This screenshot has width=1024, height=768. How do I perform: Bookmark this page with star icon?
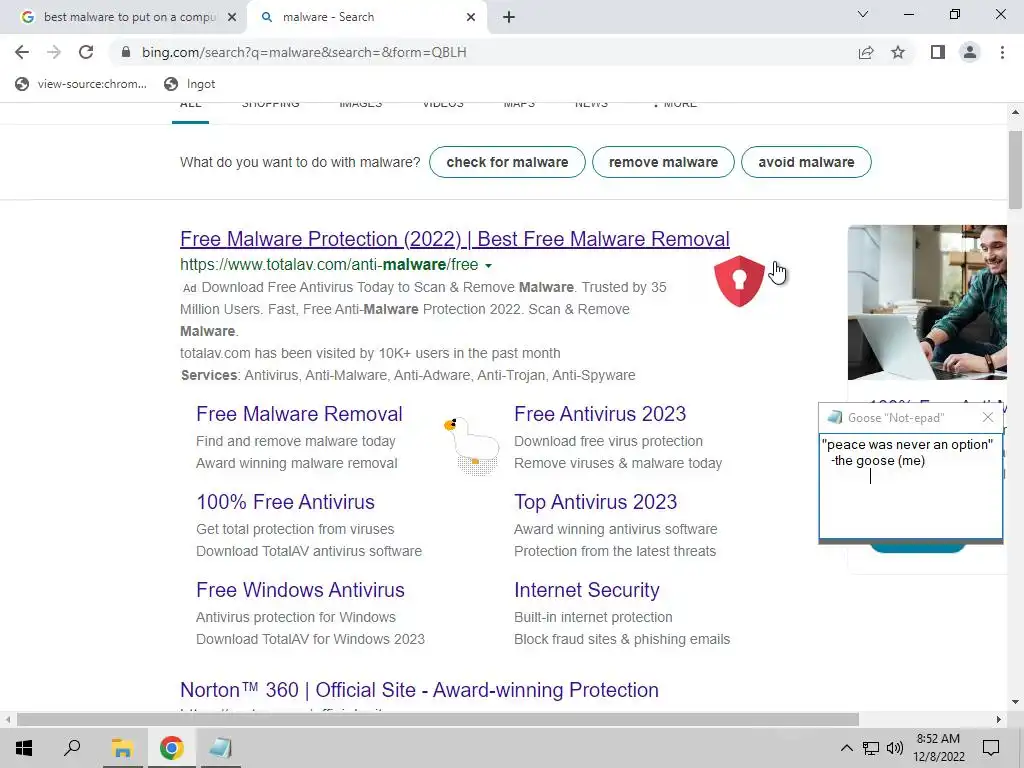pos(898,52)
